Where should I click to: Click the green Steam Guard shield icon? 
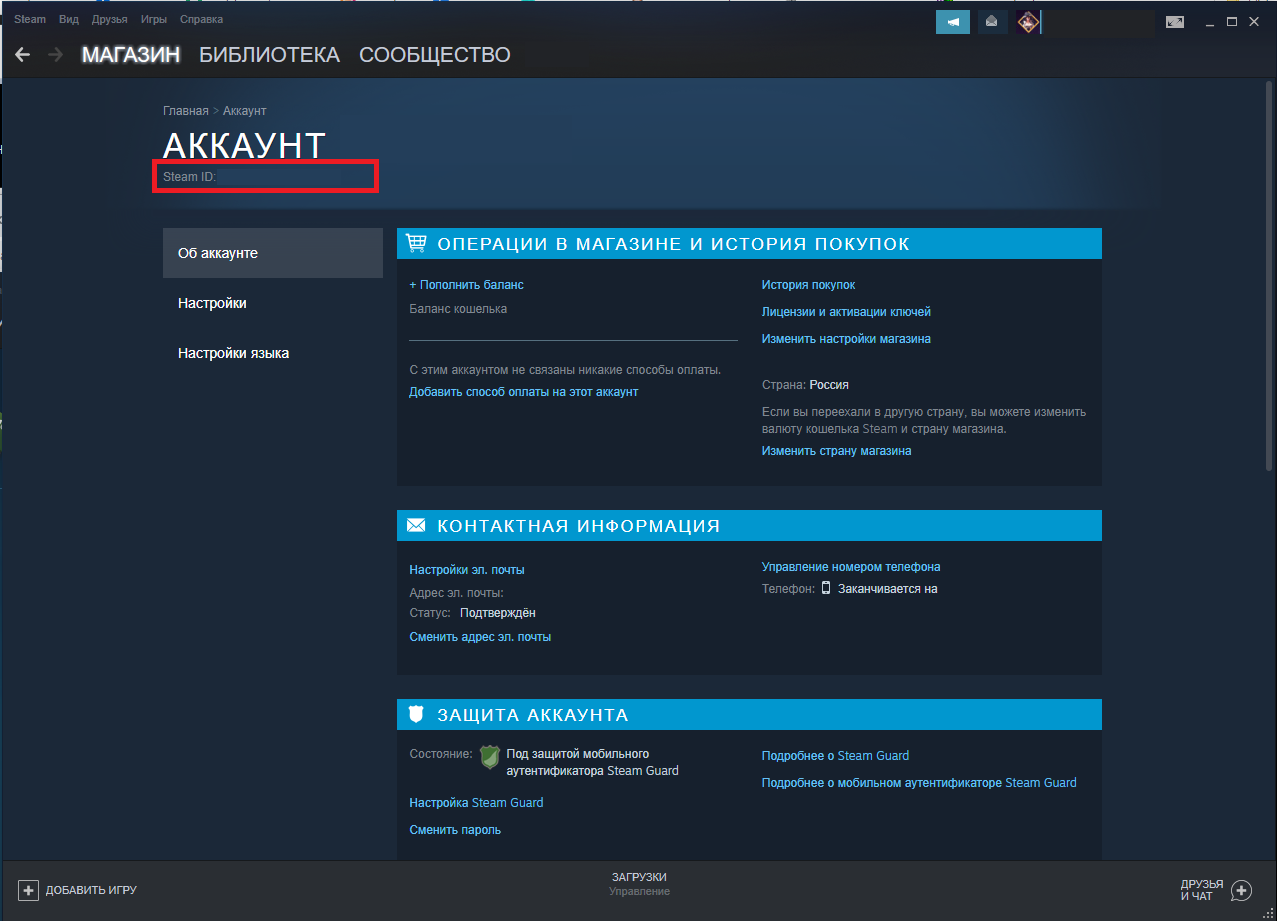tap(489, 757)
